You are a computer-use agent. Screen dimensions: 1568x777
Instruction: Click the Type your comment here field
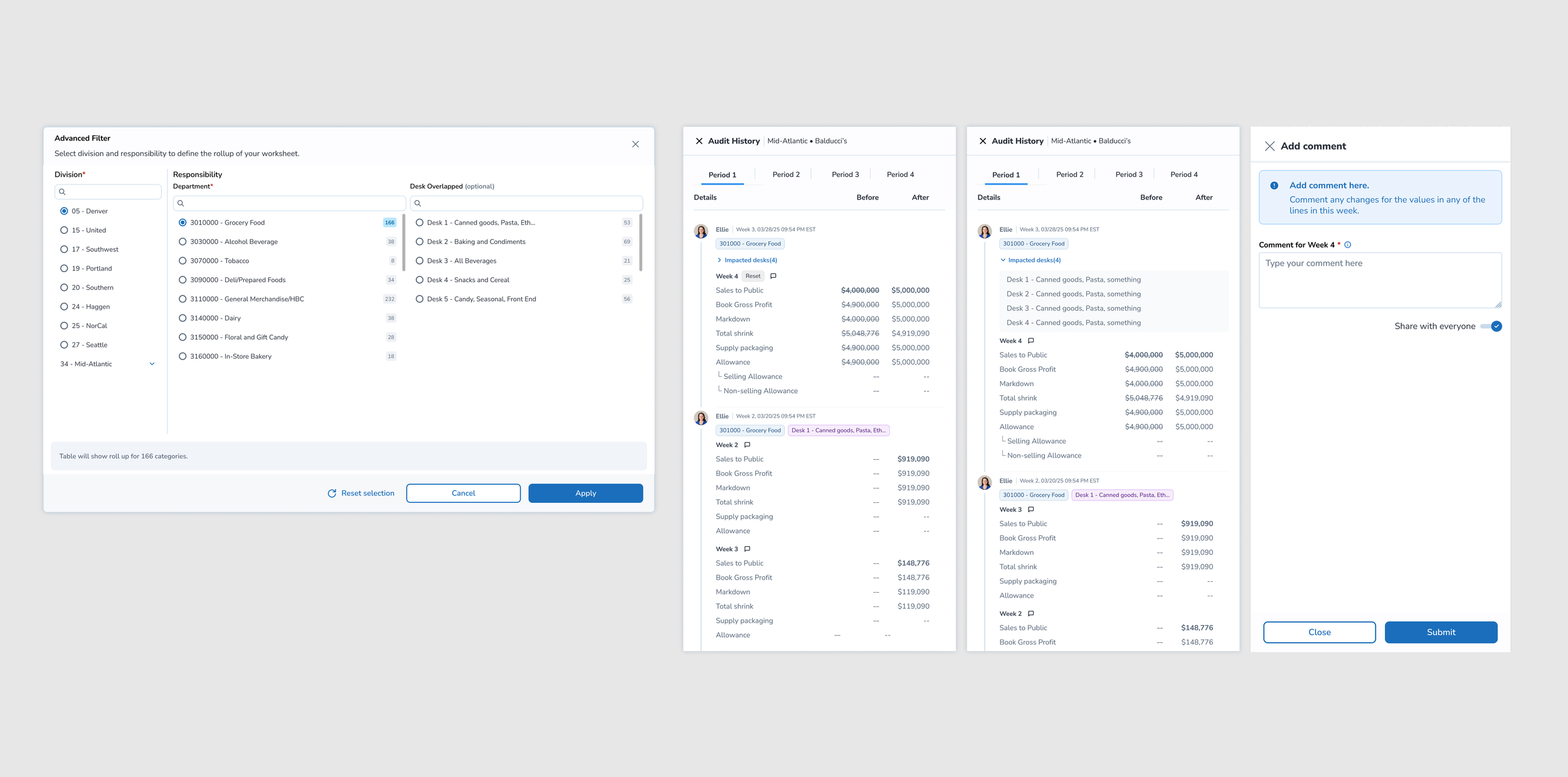point(1379,280)
